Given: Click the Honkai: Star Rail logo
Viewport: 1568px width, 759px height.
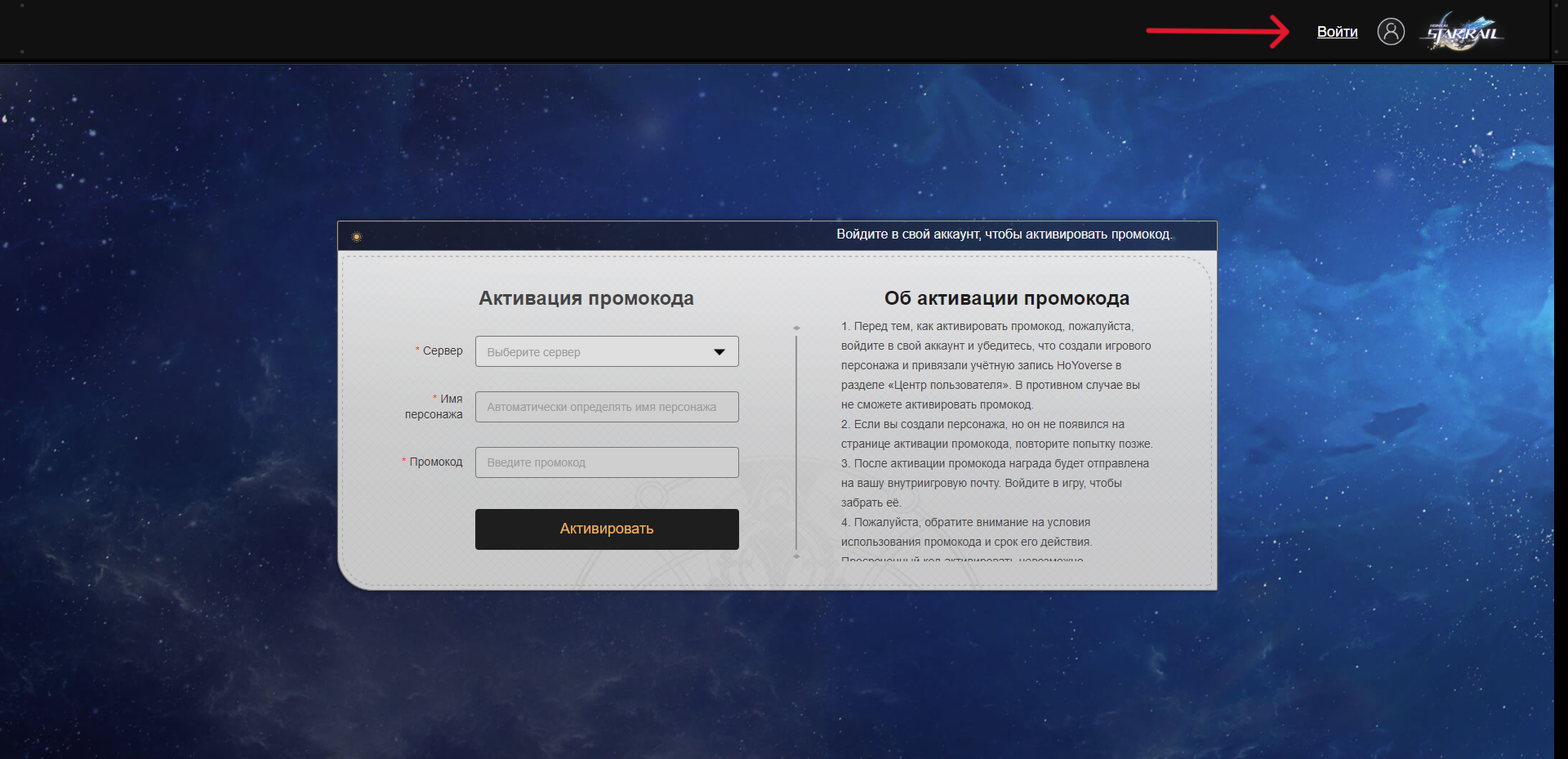Looking at the screenshot, I should pyautogui.click(x=1462, y=31).
